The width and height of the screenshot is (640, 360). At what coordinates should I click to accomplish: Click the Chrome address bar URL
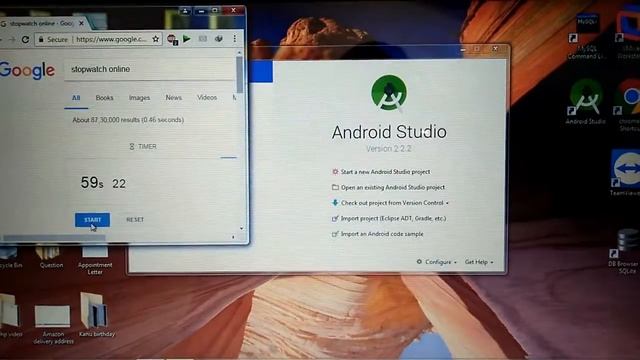coord(111,39)
